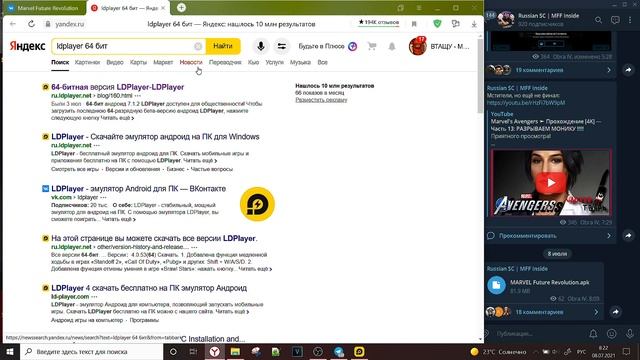
Task: Select Переводчик search category
Action: tap(225, 62)
